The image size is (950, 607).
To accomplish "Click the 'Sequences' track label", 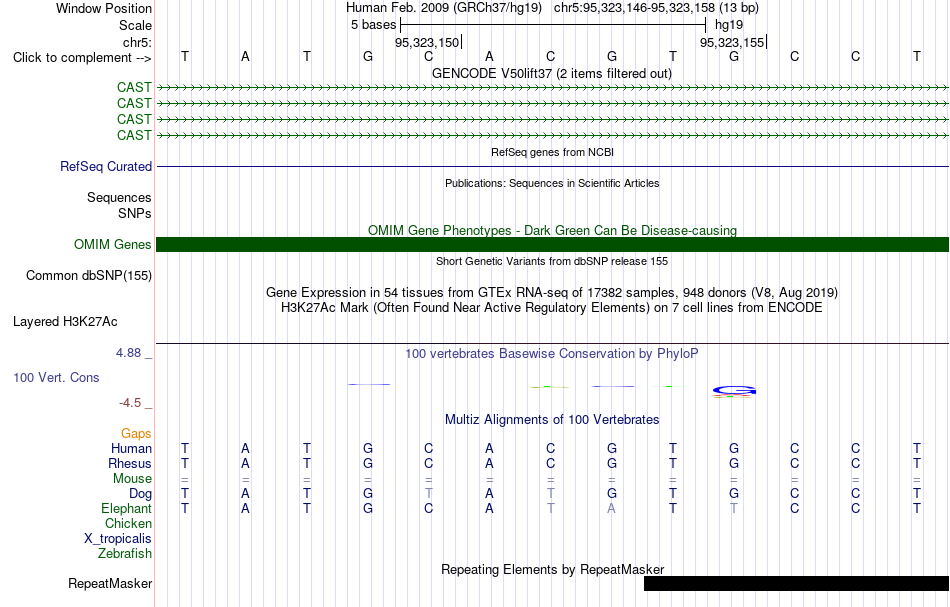I will 119,197.
